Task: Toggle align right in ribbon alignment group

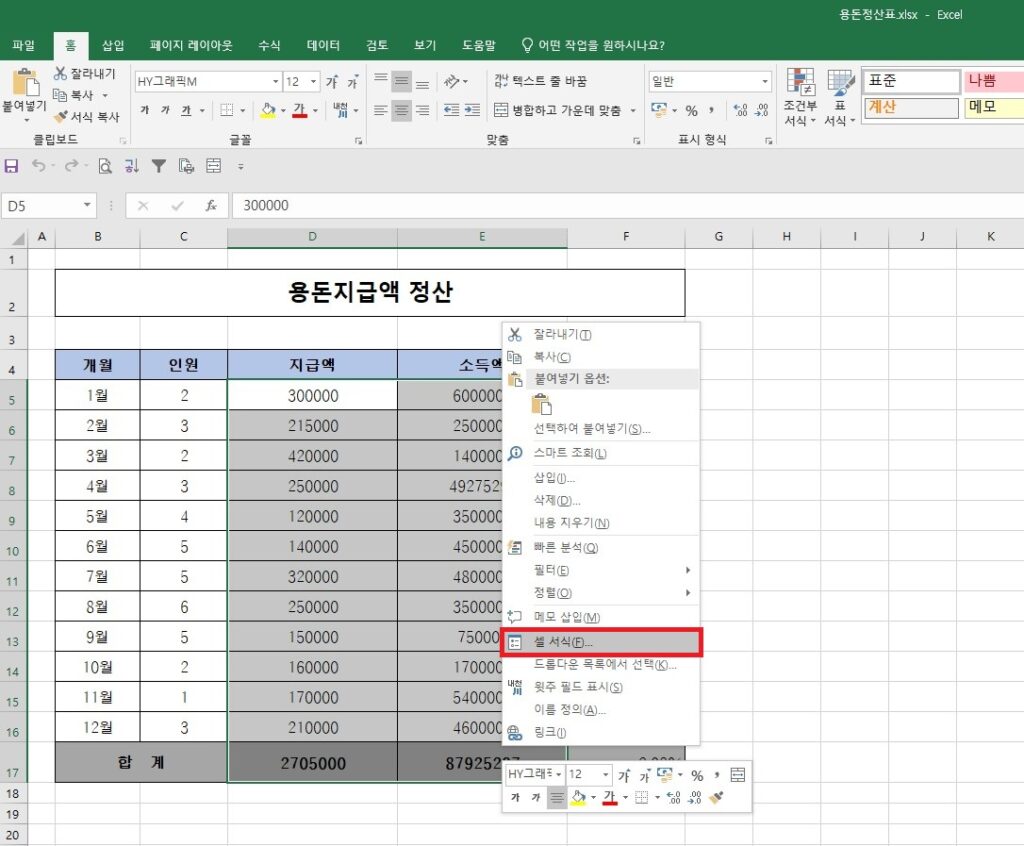Action: pyautogui.click(x=423, y=110)
